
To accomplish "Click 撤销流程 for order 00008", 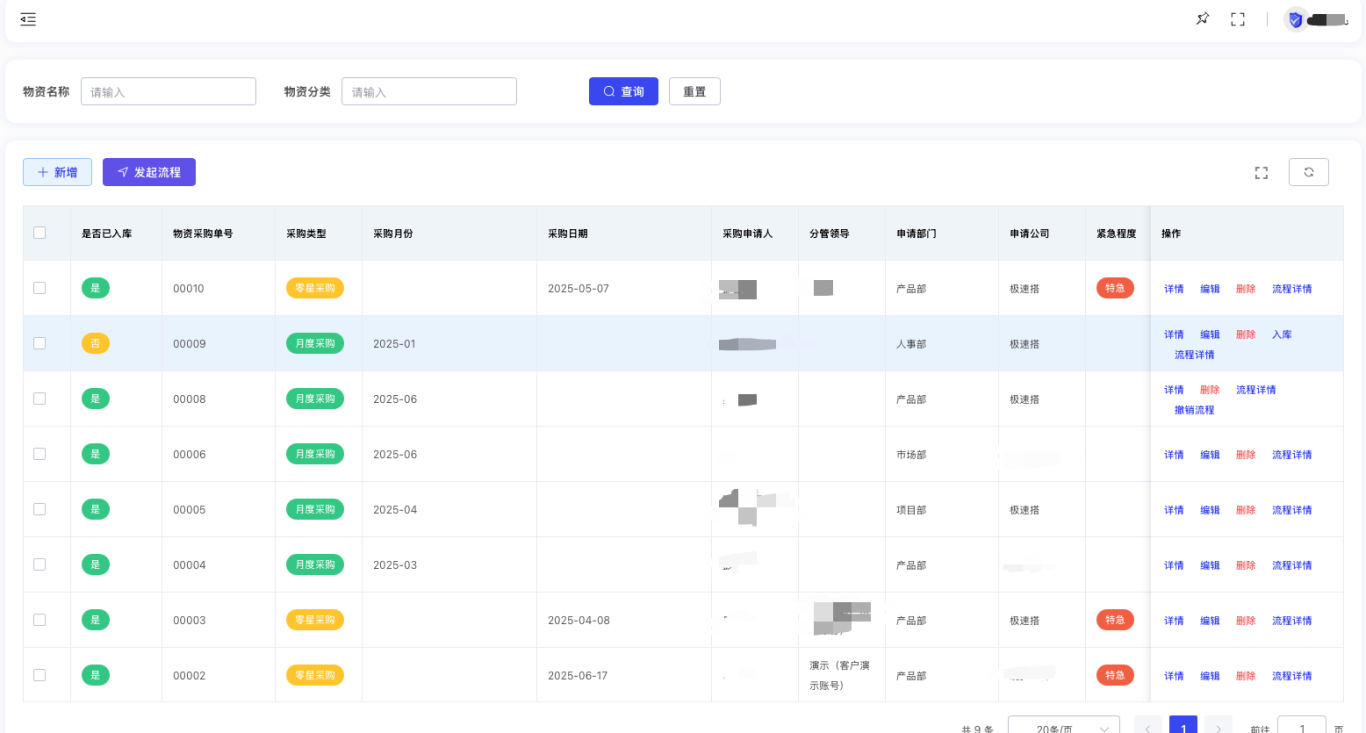I will [x=1195, y=410].
